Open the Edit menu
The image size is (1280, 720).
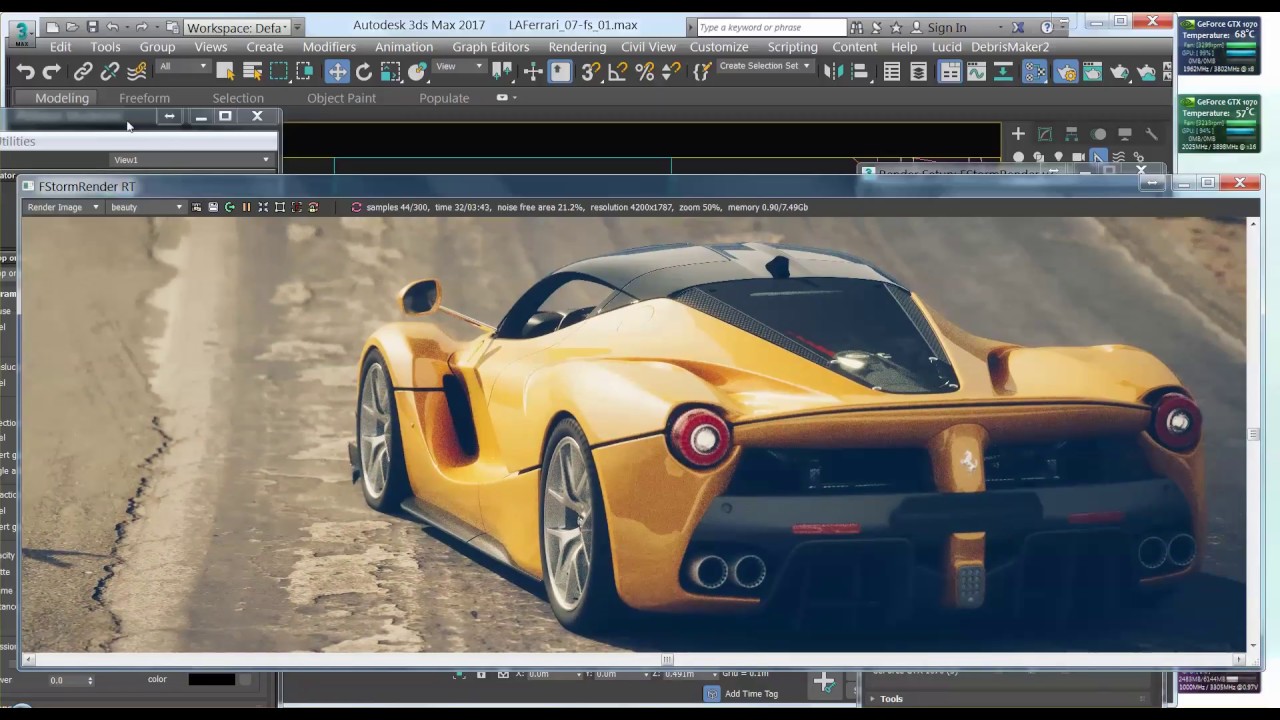click(x=60, y=47)
